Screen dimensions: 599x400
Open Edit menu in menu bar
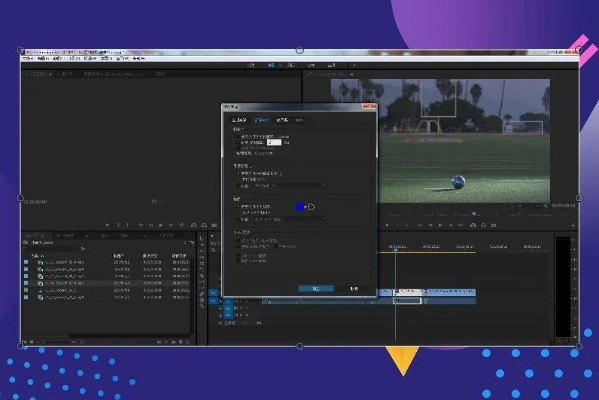[42, 58]
